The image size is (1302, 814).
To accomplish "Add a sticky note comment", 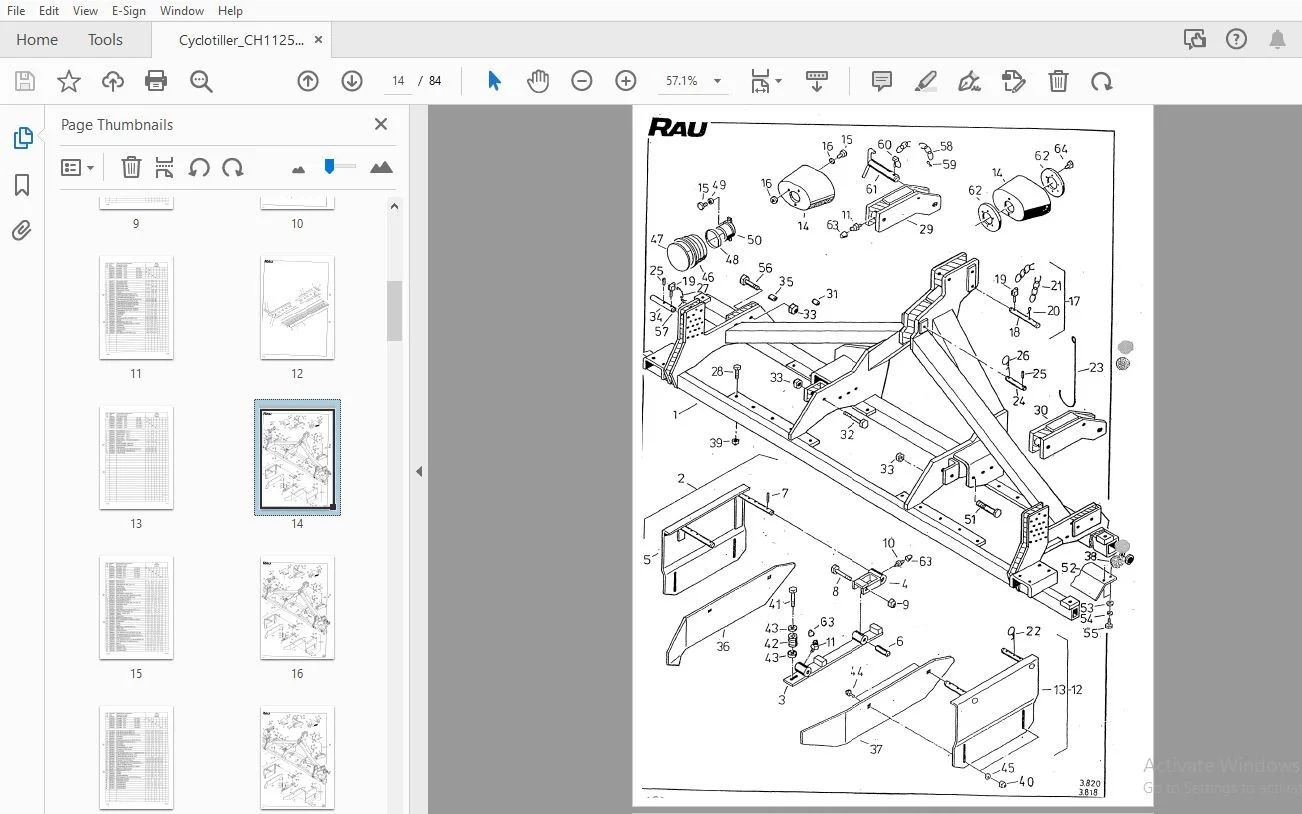I will point(881,81).
